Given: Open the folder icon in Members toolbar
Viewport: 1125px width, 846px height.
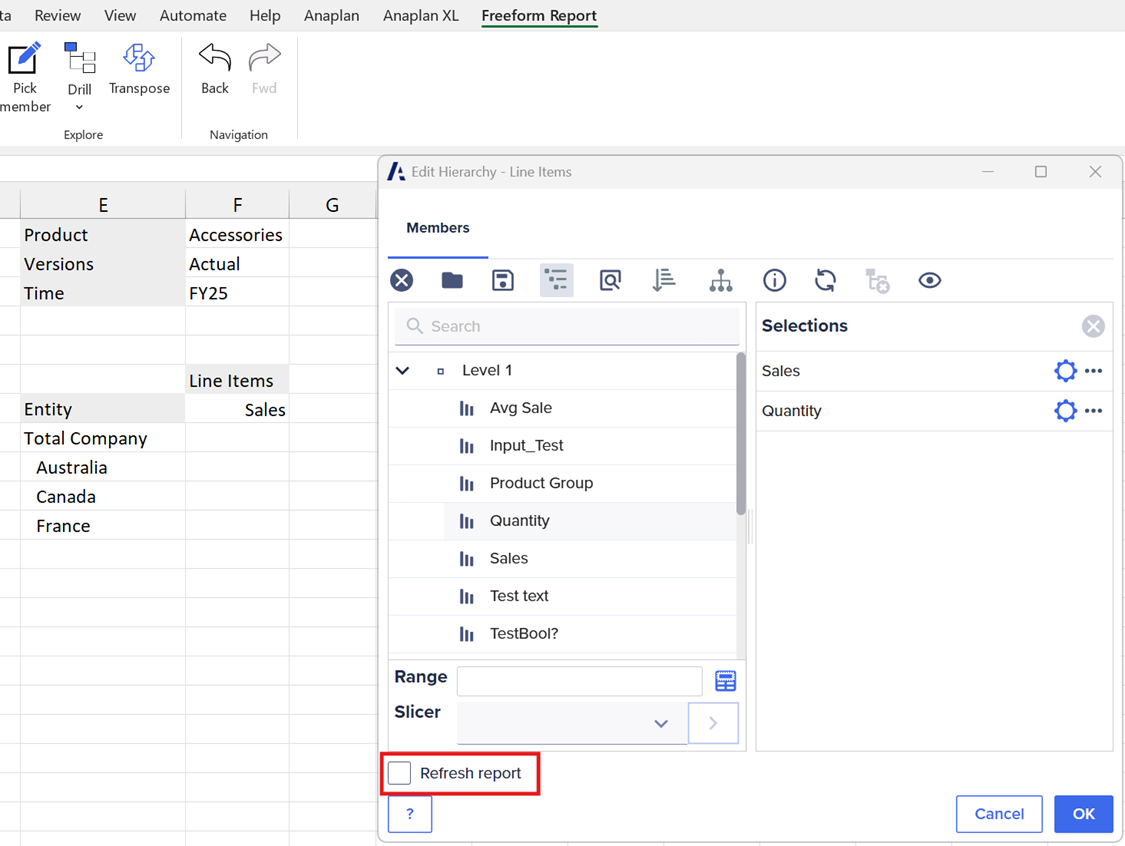Looking at the screenshot, I should [x=452, y=281].
